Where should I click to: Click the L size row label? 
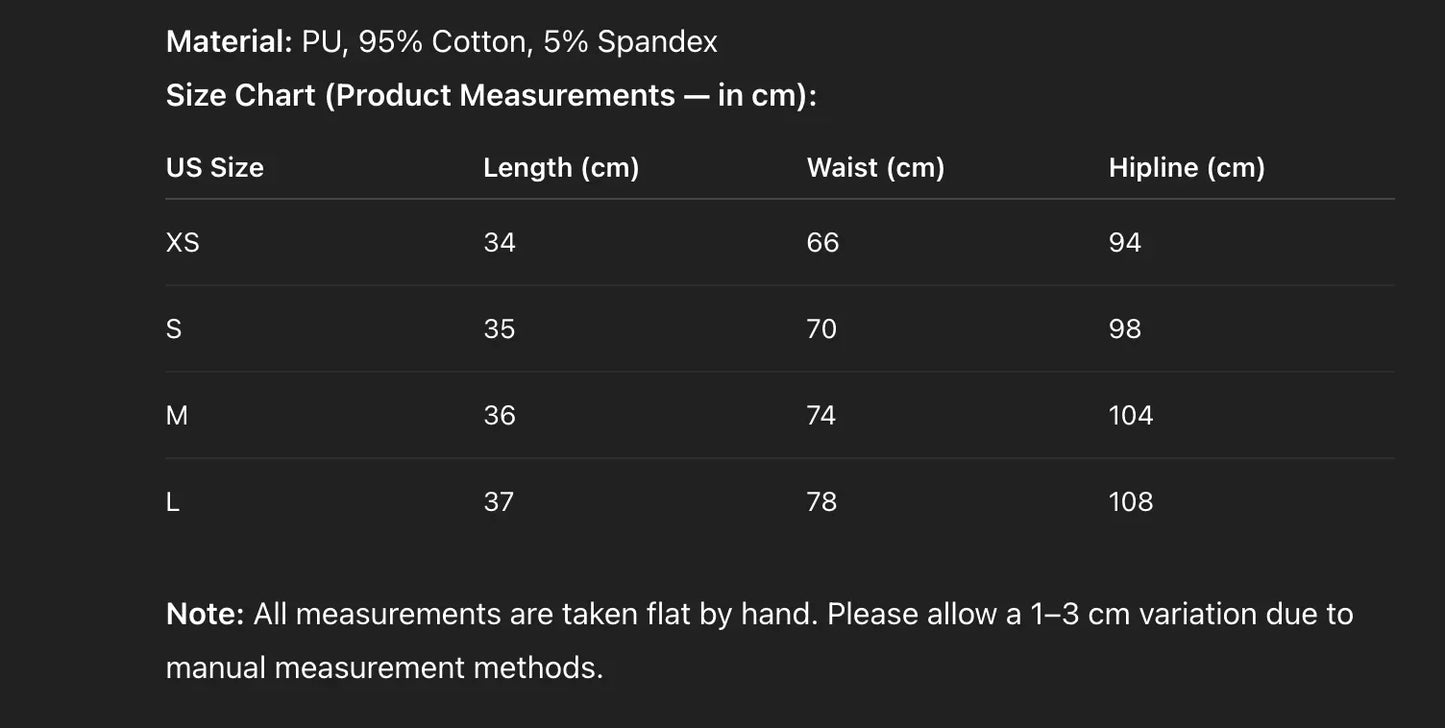[172, 502]
